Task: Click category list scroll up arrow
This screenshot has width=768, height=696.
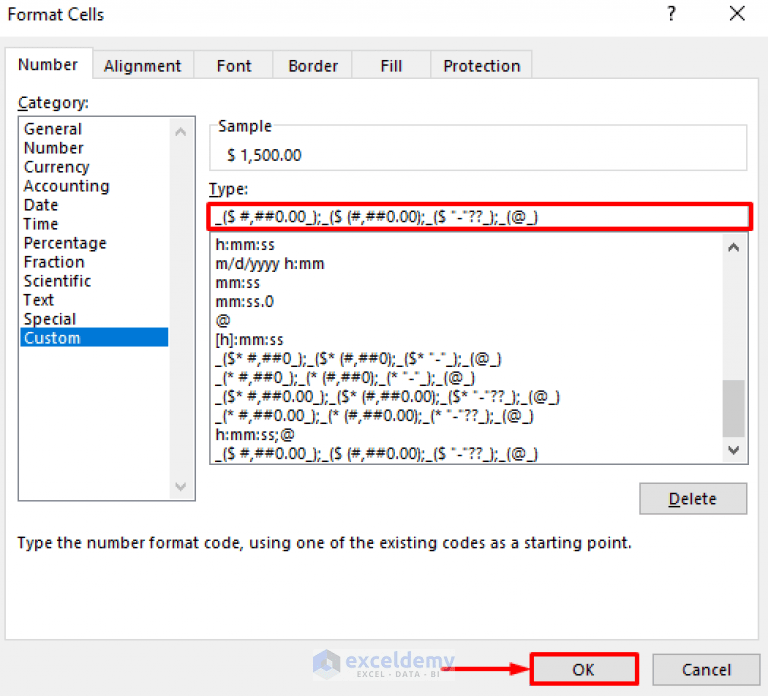Action: point(181,132)
